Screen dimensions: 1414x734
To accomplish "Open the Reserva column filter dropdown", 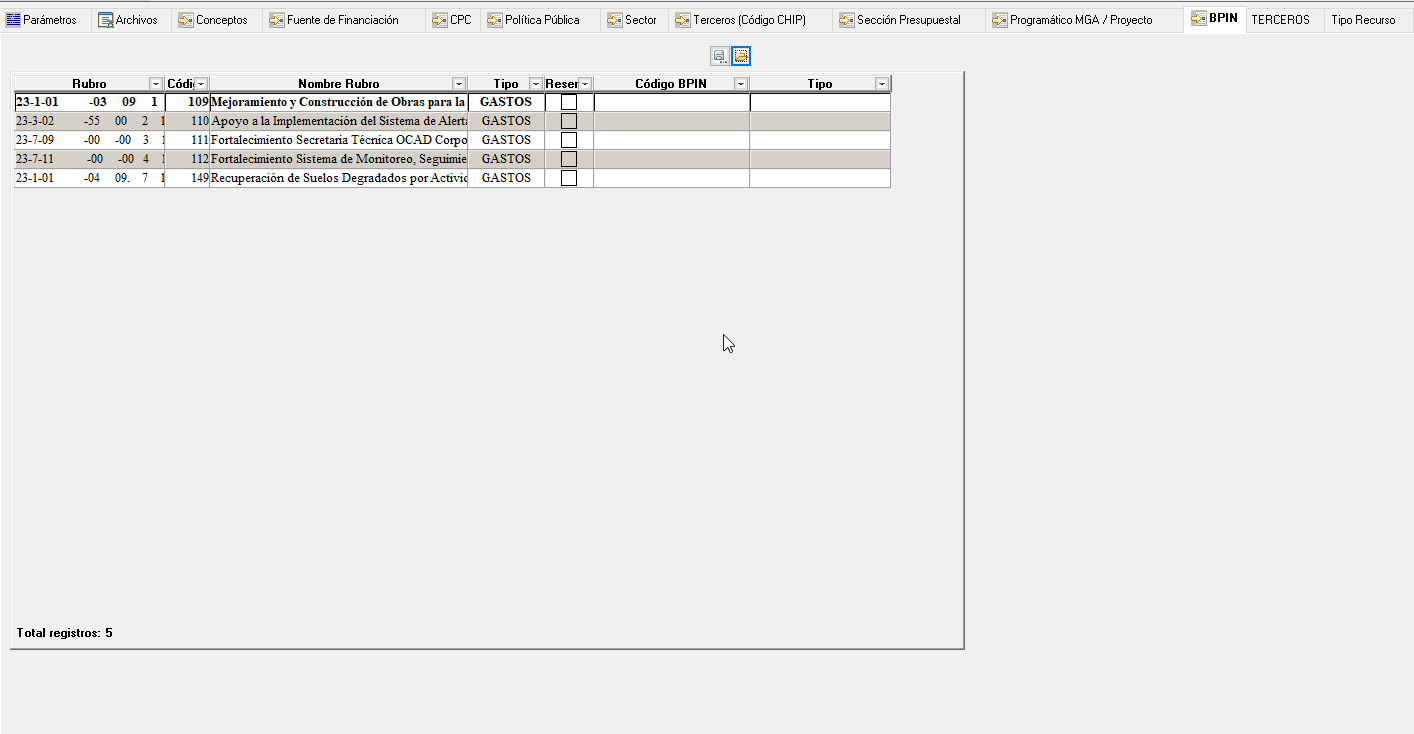I will pyautogui.click(x=585, y=84).
